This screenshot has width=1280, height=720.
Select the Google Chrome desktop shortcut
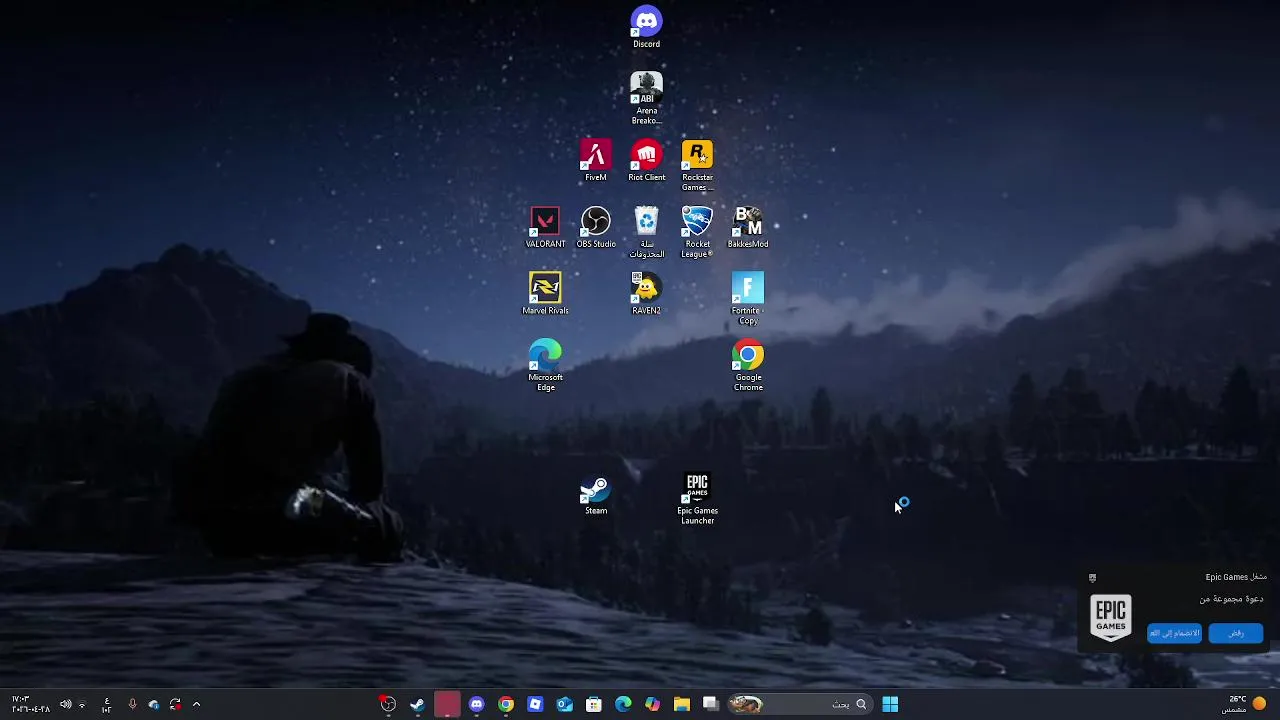[748, 365]
